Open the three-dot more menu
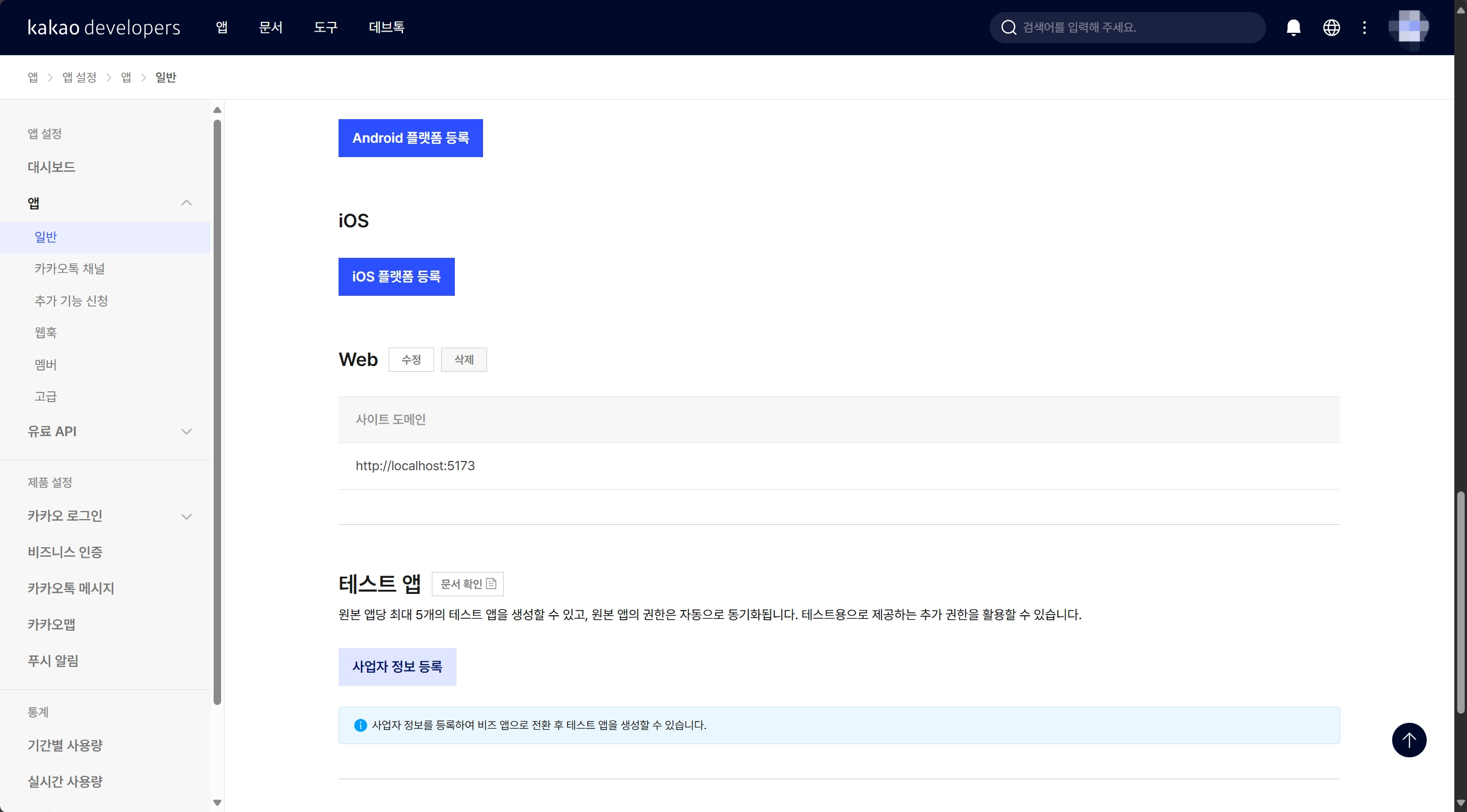Screen dimensions: 1467x812 point(1364,27)
